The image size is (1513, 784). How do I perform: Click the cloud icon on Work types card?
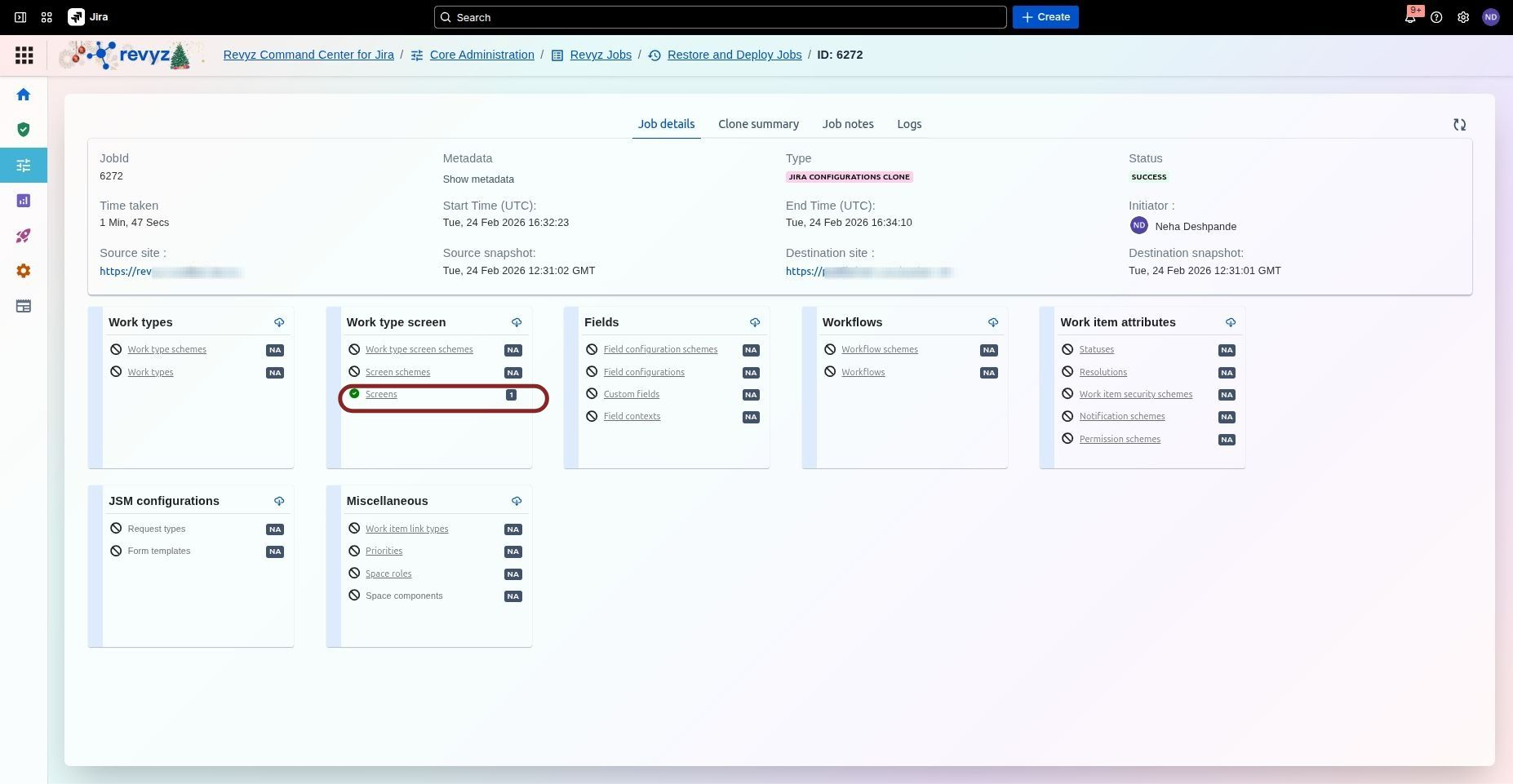279,322
